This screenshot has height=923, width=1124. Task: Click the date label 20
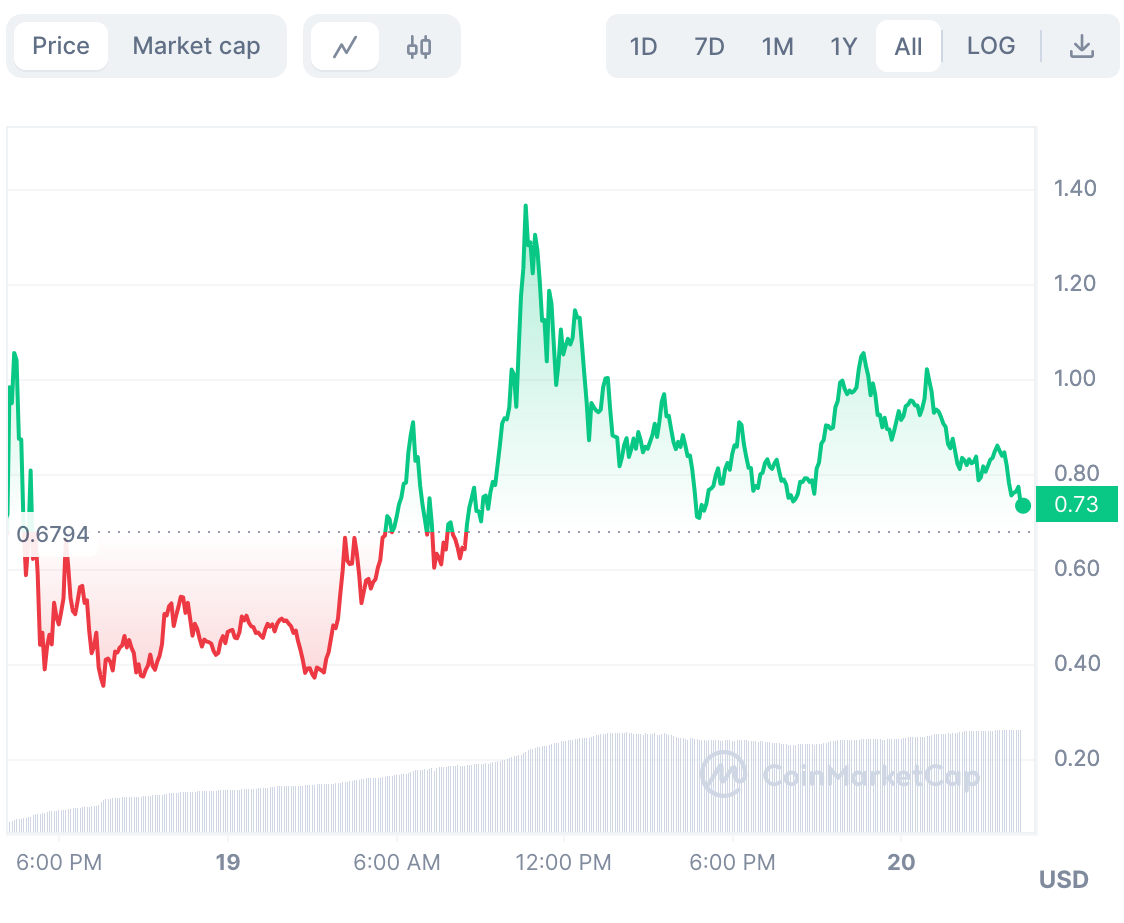(901, 862)
